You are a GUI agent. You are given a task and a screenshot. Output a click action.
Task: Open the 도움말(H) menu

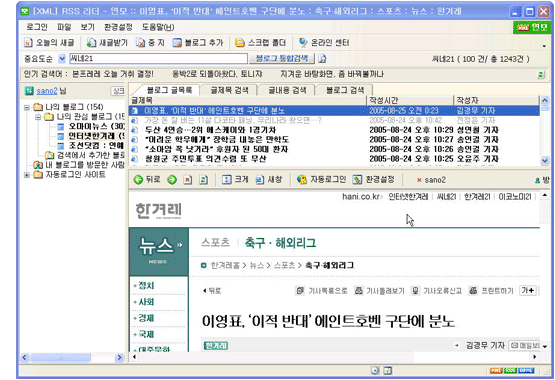[x=158, y=27]
